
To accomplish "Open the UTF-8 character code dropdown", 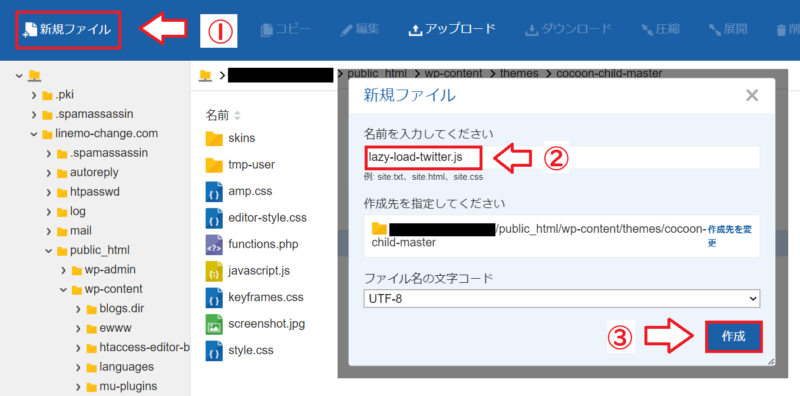I will click(562, 299).
